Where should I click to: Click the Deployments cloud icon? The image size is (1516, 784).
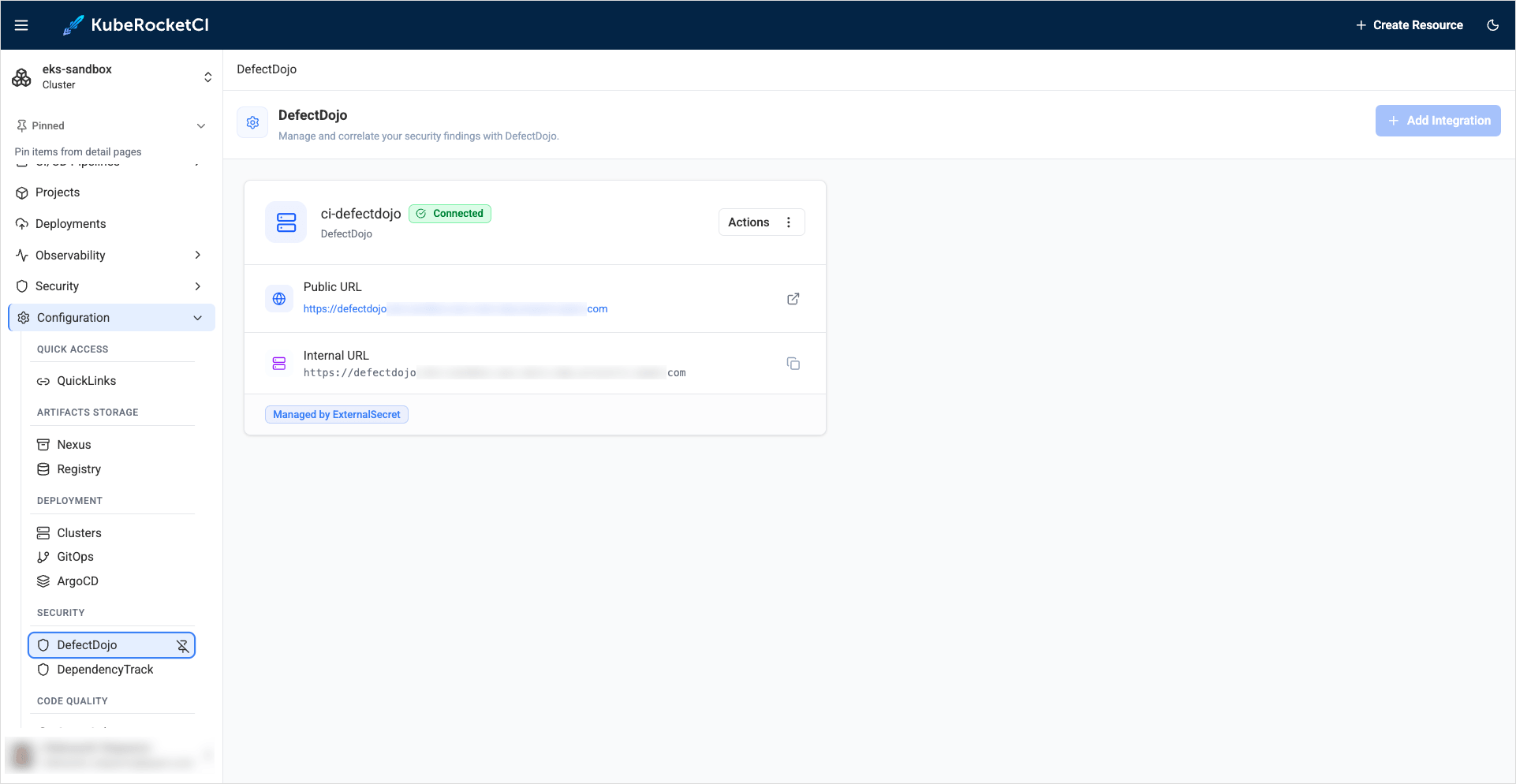pyautogui.click(x=22, y=224)
